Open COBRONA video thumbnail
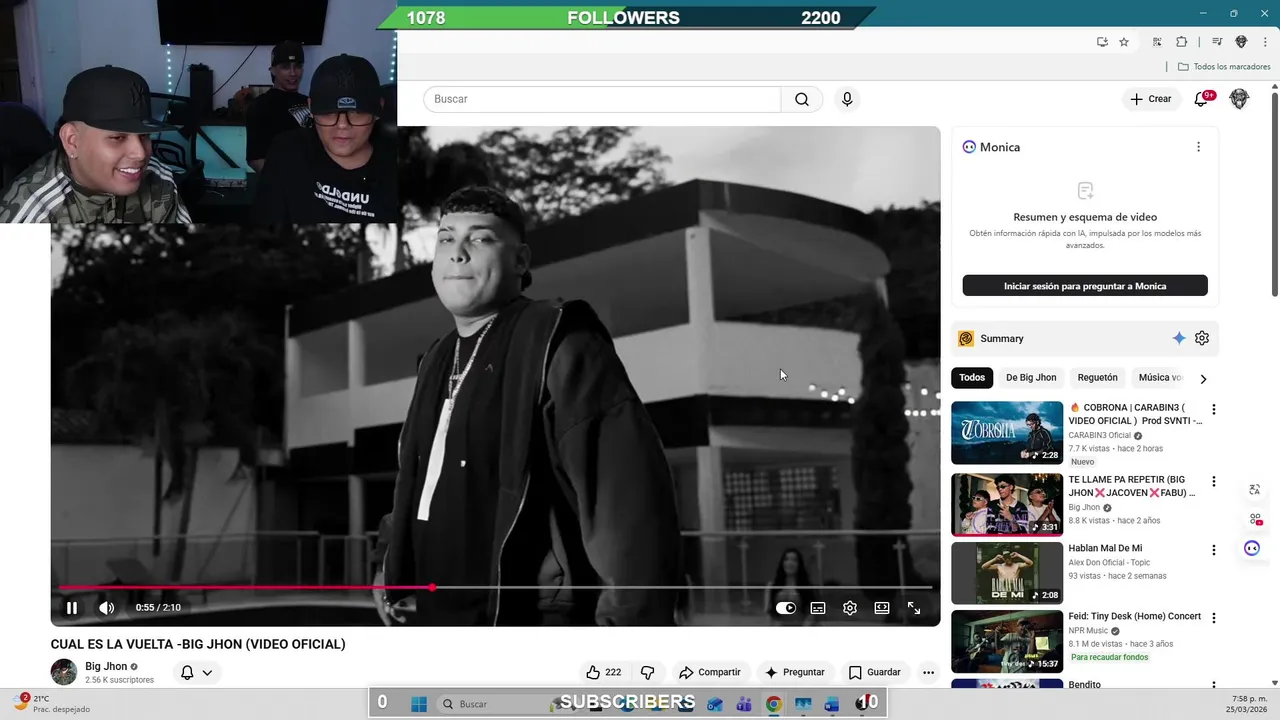This screenshot has height=720, width=1280. (x=1007, y=433)
